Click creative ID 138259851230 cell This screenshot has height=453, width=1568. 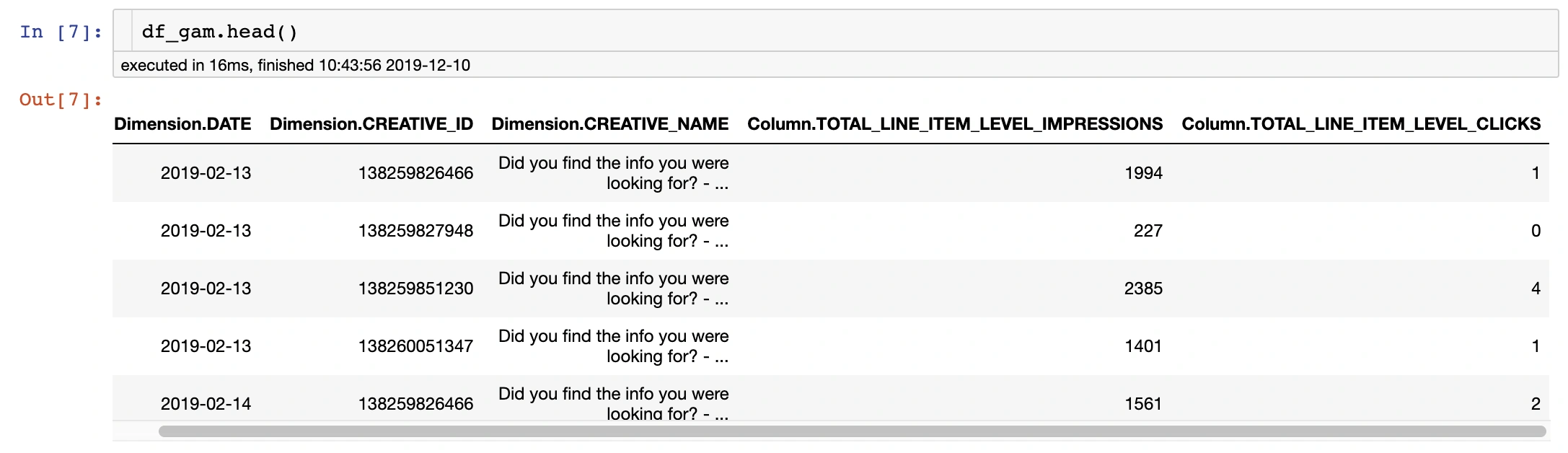[415, 289]
